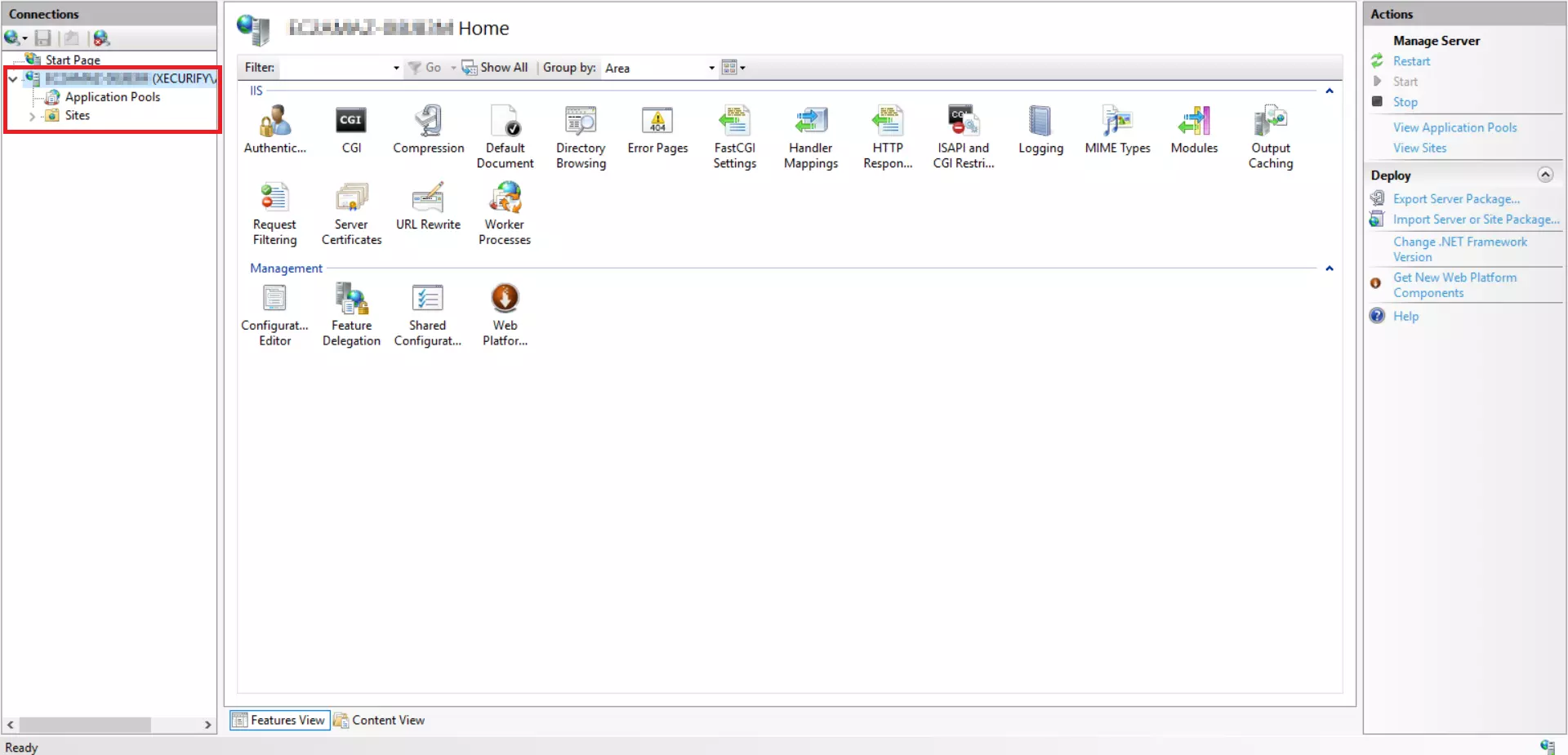Collapse the IIS section header
This screenshot has height=755, width=1568.
pyautogui.click(x=1330, y=91)
